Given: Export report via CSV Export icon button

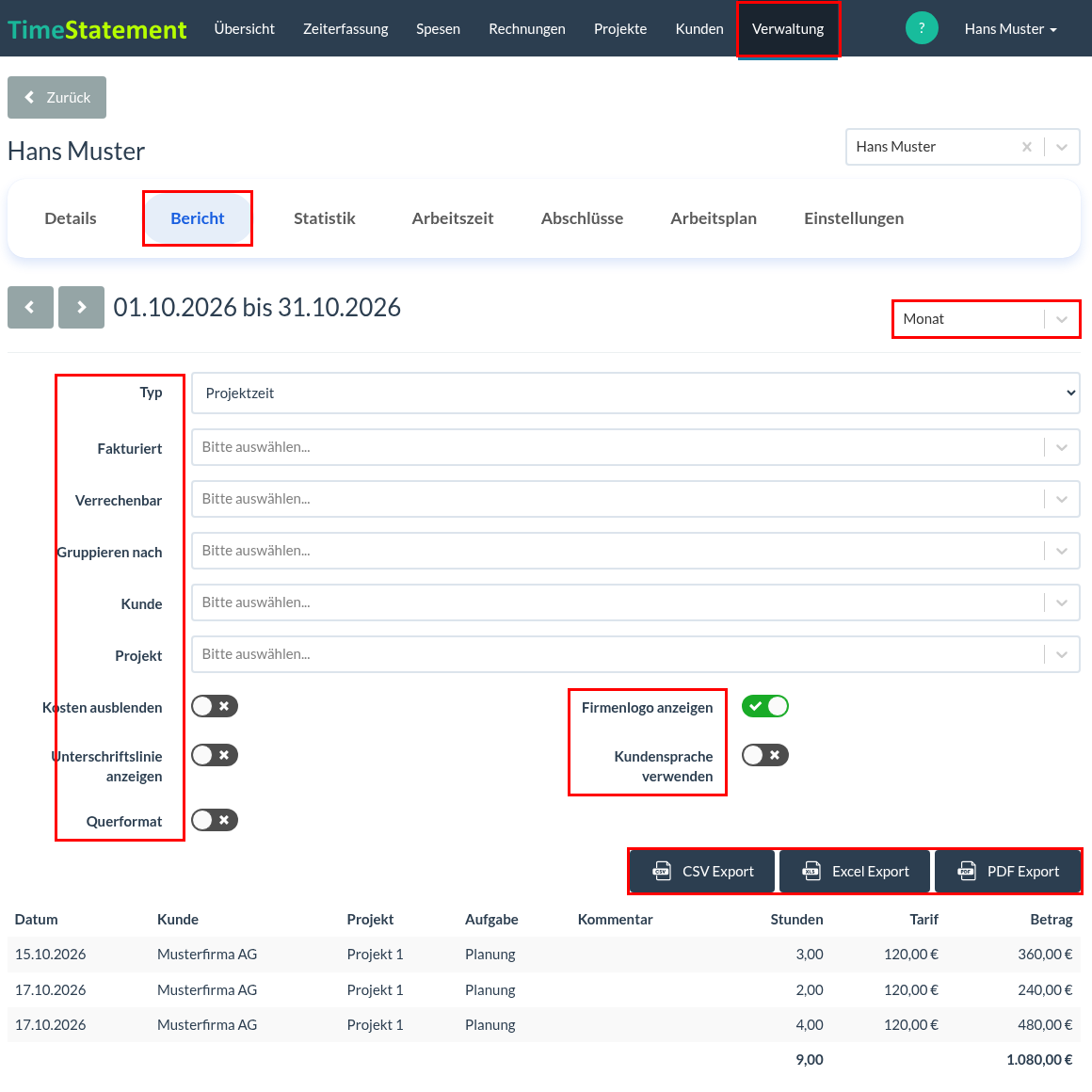Looking at the screenshot, I should pyautogui.click(x=702, y=871).
